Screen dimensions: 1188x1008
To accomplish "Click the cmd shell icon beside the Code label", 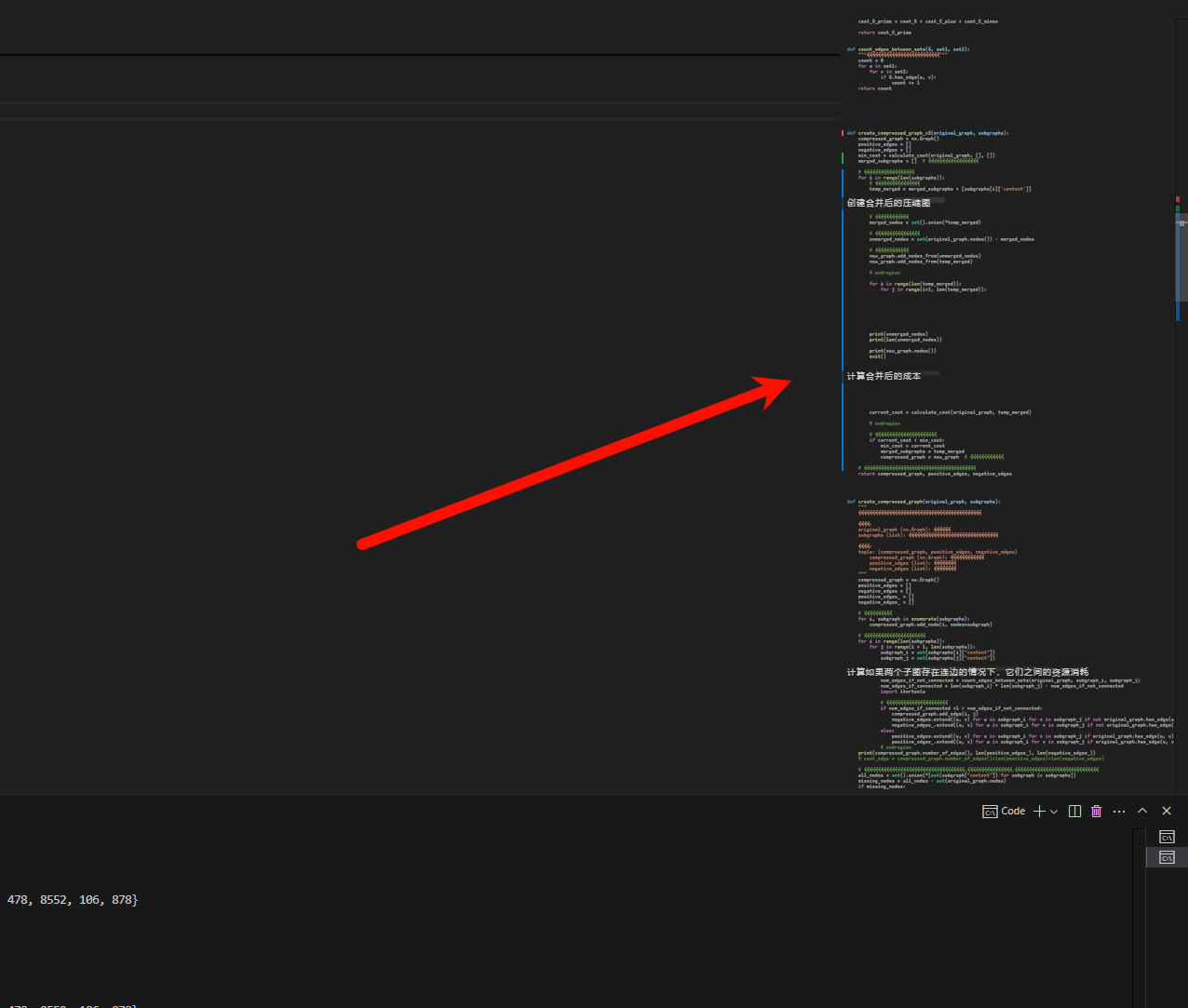I will 989,811.
